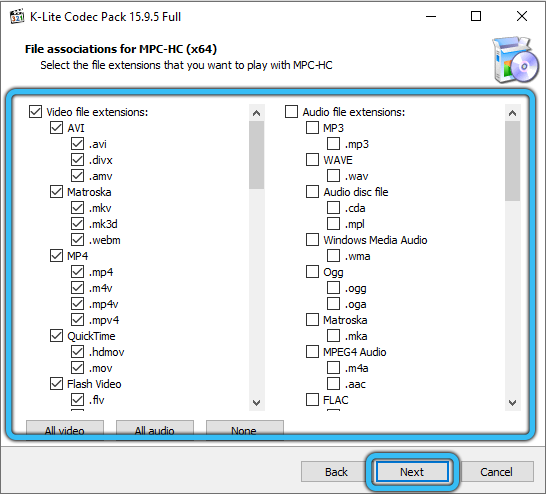Select the .wav extension checkbox
Image resolution: width=546 pixels, height=494 pixels.
click(x=333, y=176)
